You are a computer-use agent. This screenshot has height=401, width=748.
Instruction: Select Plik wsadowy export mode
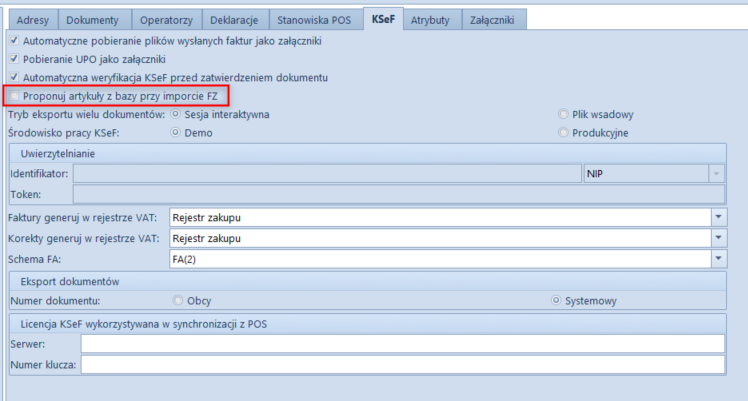coord(563,114)
